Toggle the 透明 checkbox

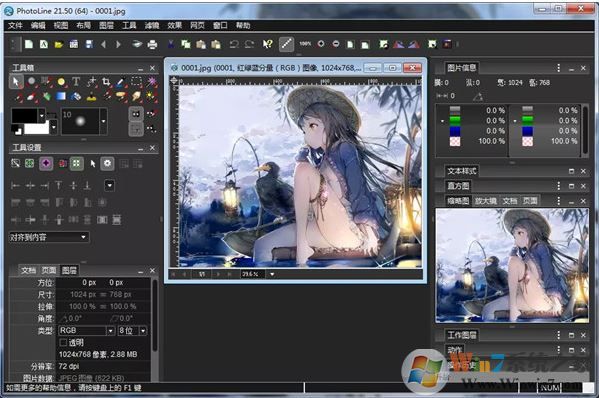[63, 342]
